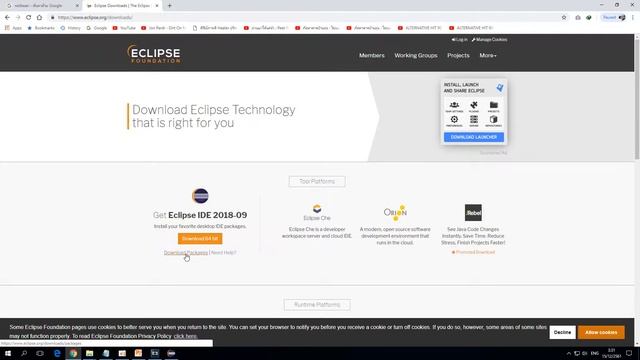640x360 pixels.
Task: Bookmark this page with star icon
Action: [564, 18]
